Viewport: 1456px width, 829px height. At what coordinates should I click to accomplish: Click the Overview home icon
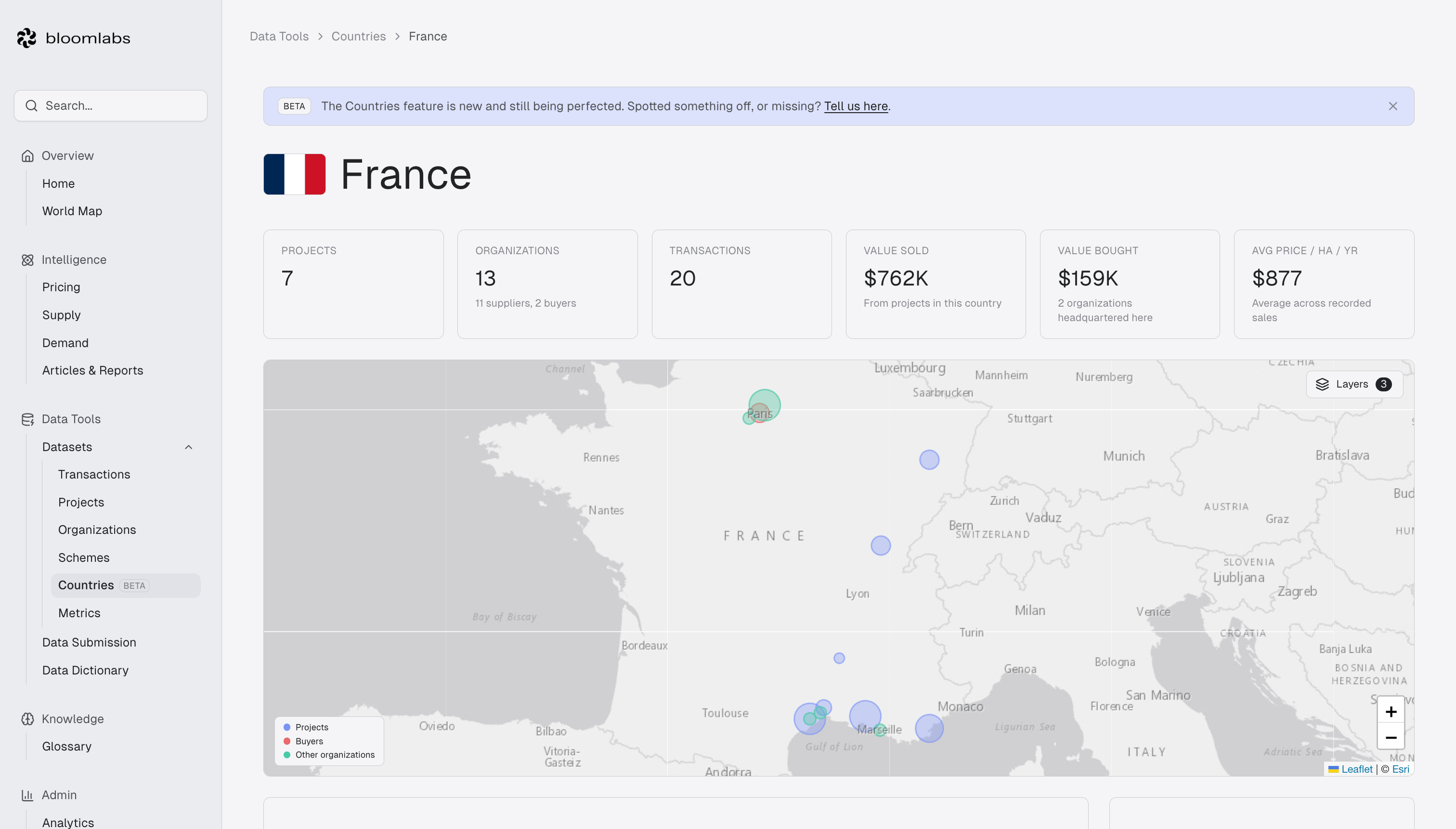tap(27, 156)
